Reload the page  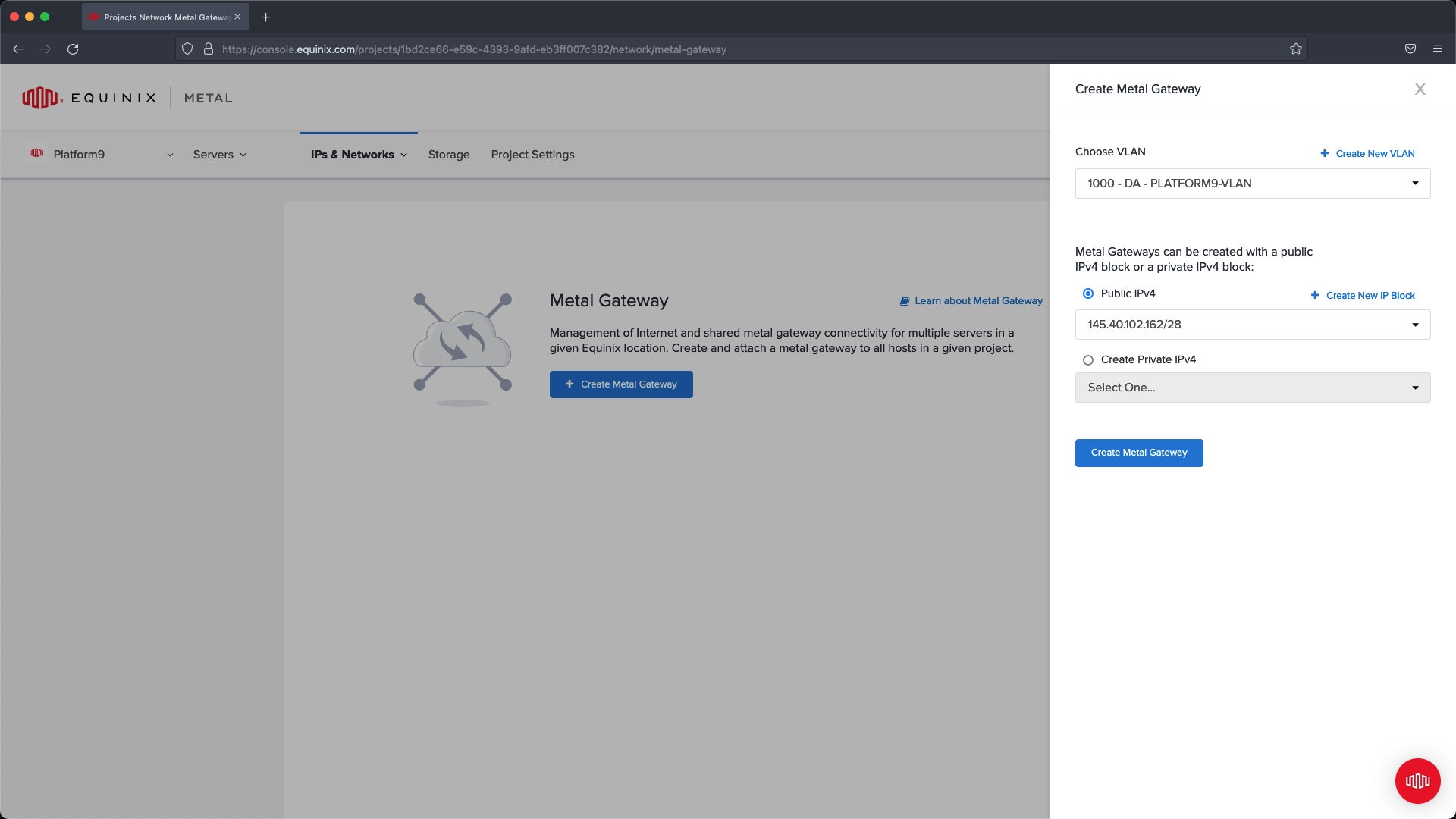(73, 49)
